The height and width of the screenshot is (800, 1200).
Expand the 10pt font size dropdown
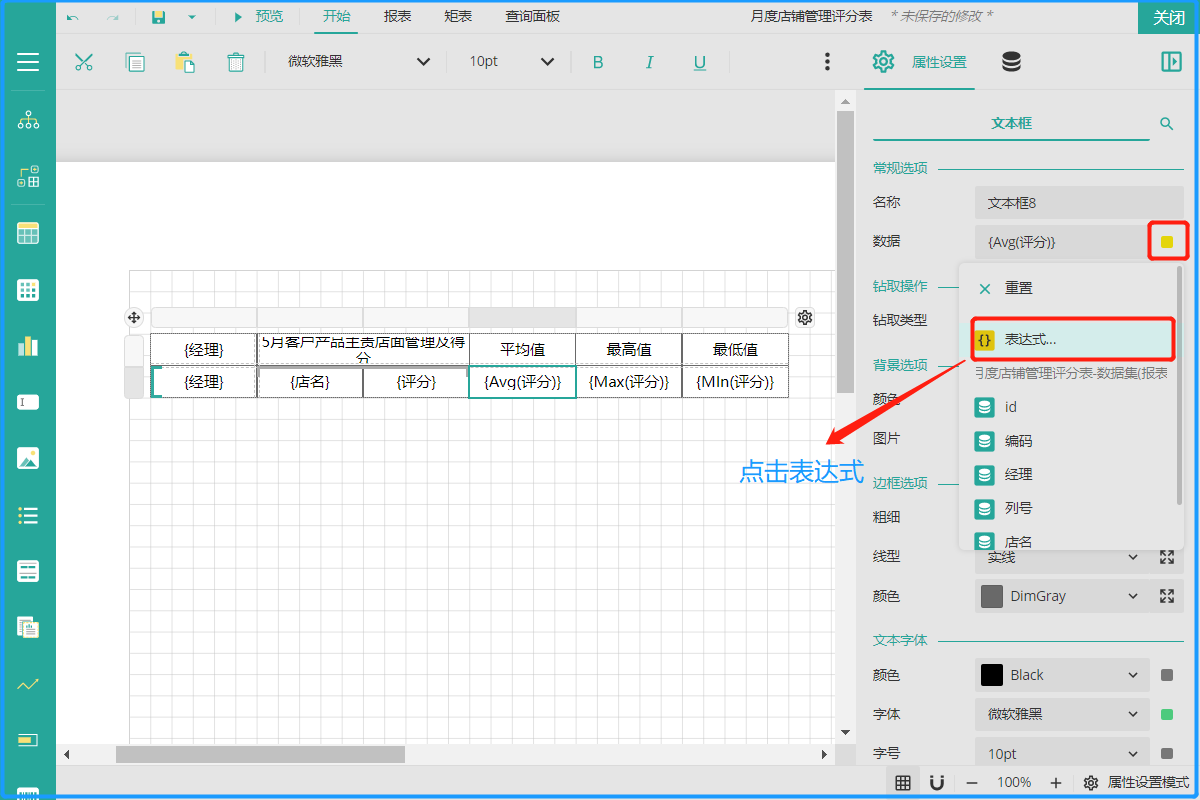[x=511, y=62]
